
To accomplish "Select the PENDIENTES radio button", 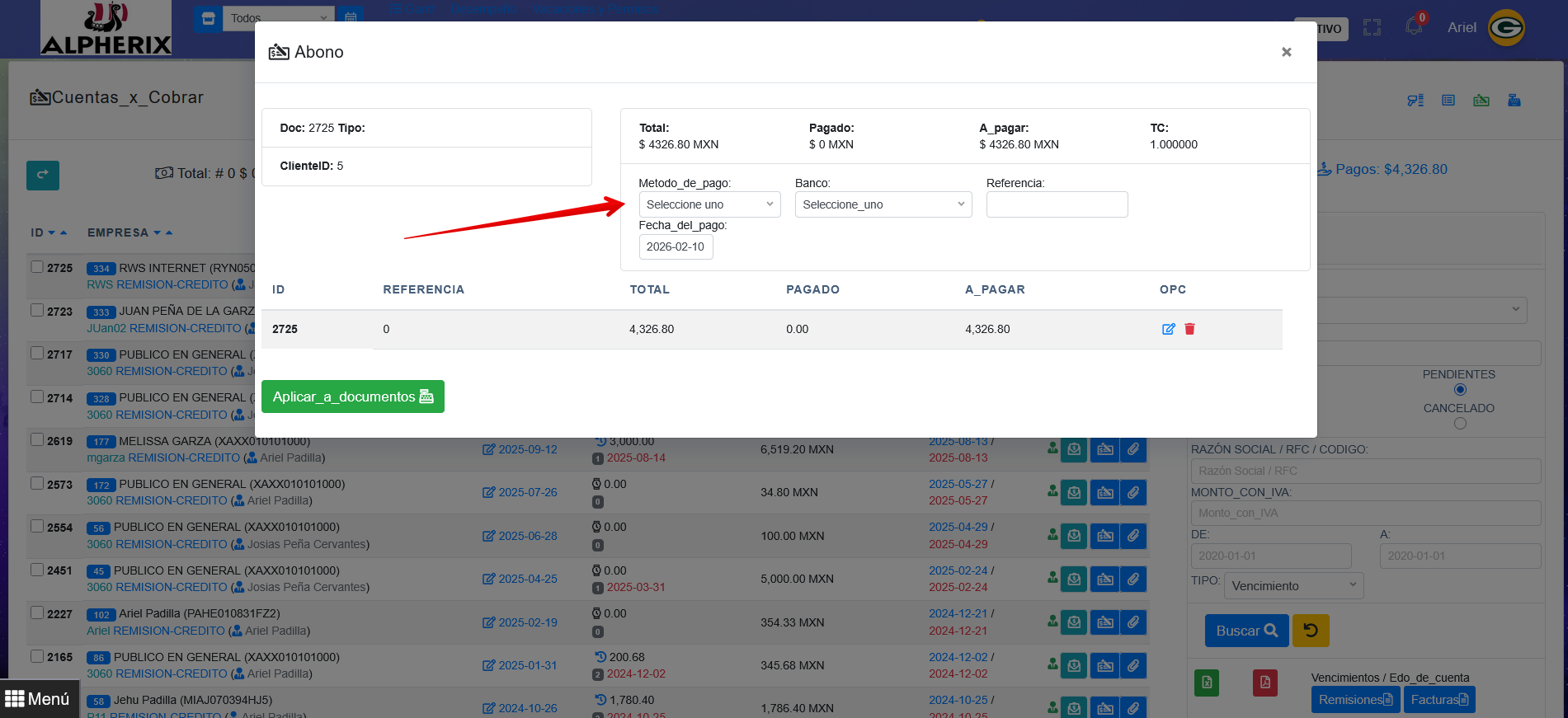I will pyautogui.click(x=1460, y=390).
